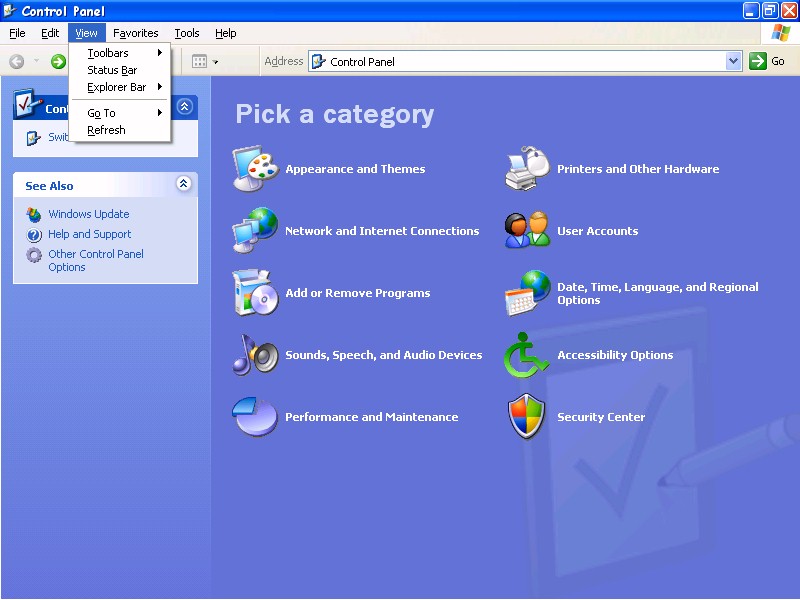Viewport: 800px width, 600px height.
Task: Open the Favorites menu
Action: click(x=136, y=33)
